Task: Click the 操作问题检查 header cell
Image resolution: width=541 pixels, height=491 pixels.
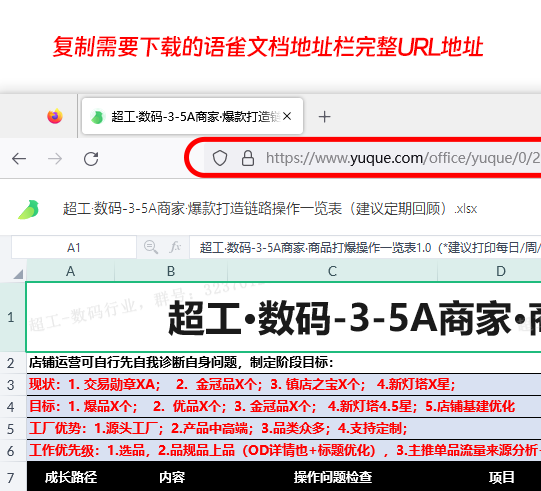Action: click(333, 477)
